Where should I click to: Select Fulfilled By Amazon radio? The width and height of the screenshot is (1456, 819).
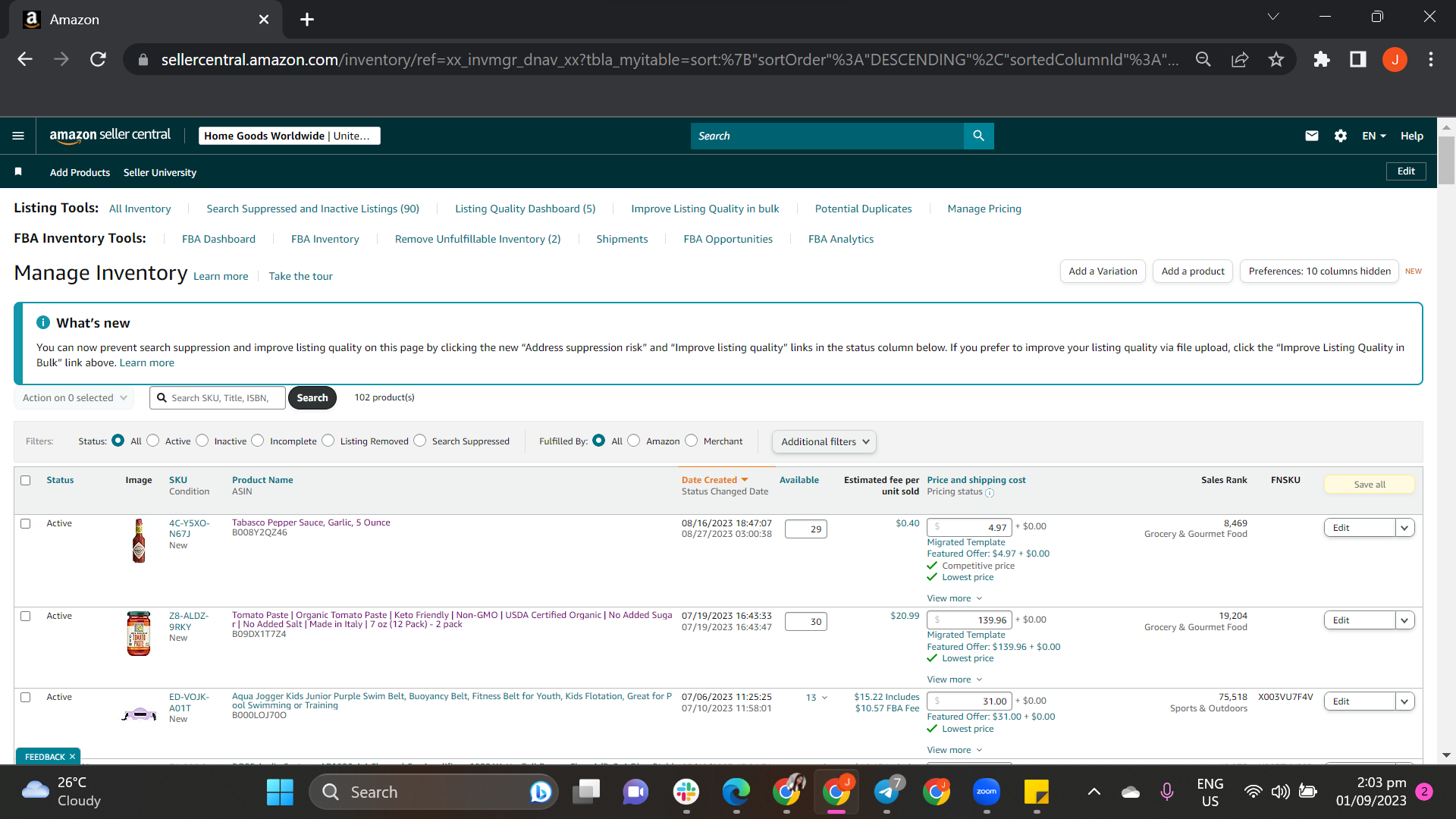[634, 441]
